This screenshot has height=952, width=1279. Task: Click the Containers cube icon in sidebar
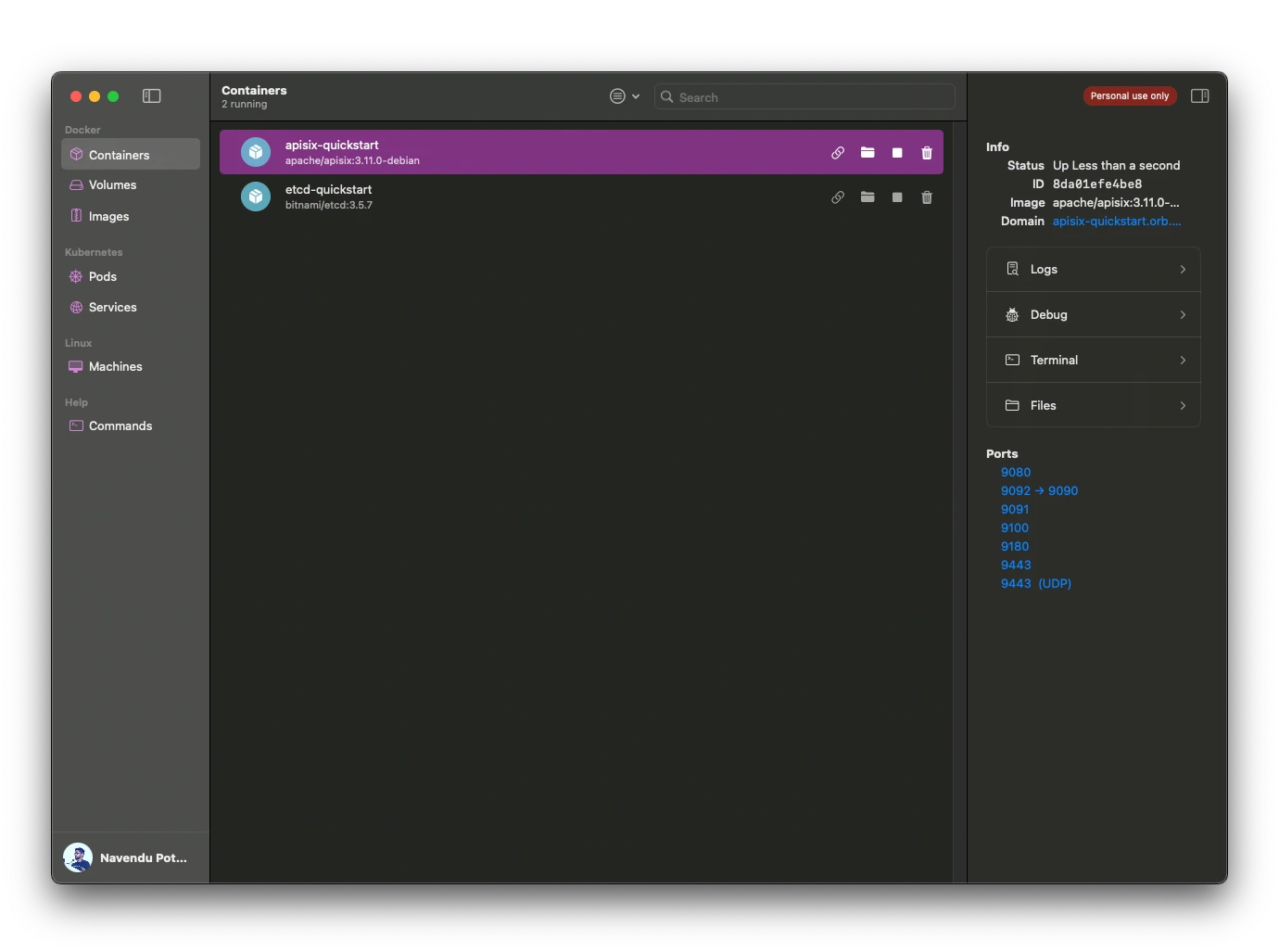pyautogui.click(x=76, y=155)
